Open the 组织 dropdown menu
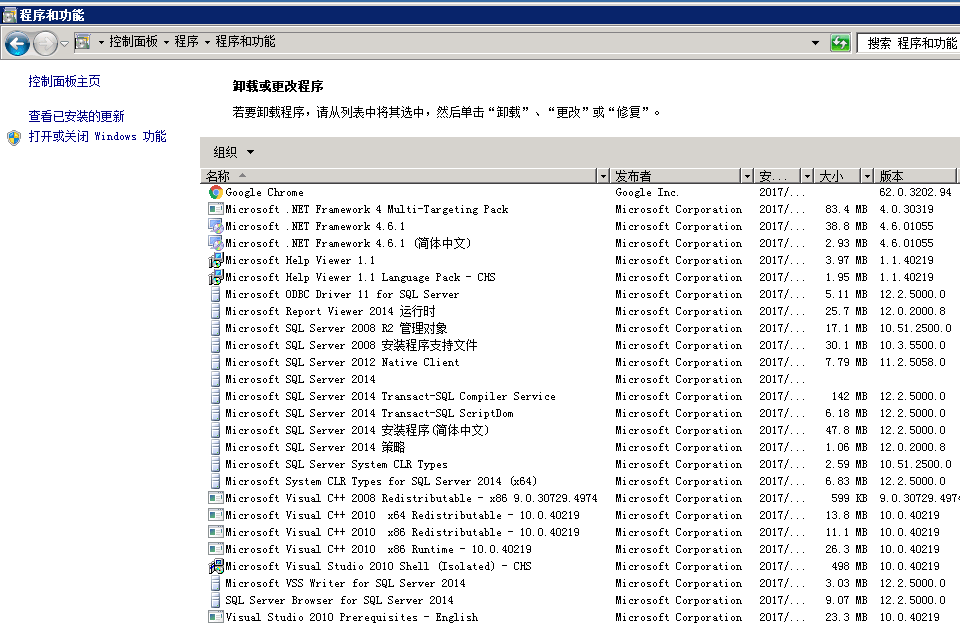 click(x=234, y=152)
